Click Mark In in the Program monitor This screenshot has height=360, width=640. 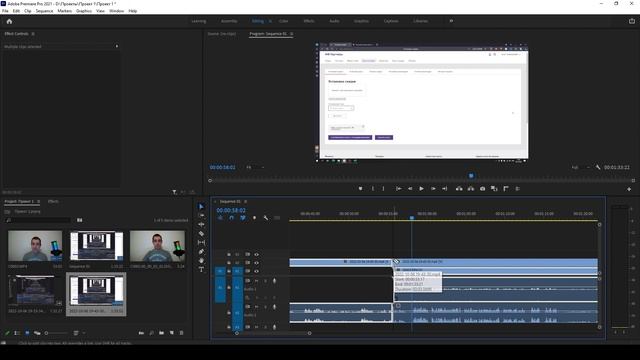(373, 189)
